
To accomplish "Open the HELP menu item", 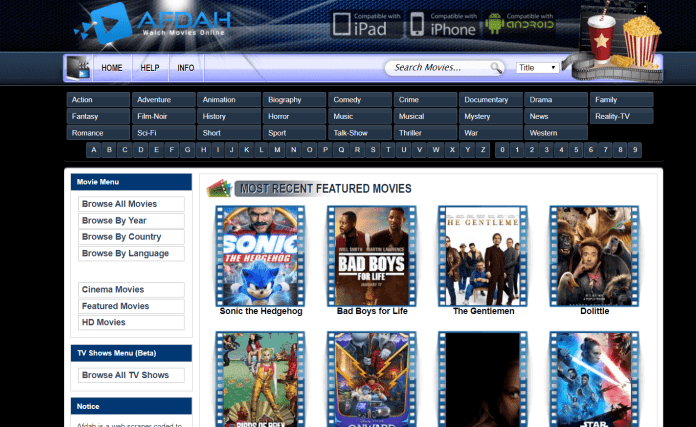I will (x=150, y=68).
